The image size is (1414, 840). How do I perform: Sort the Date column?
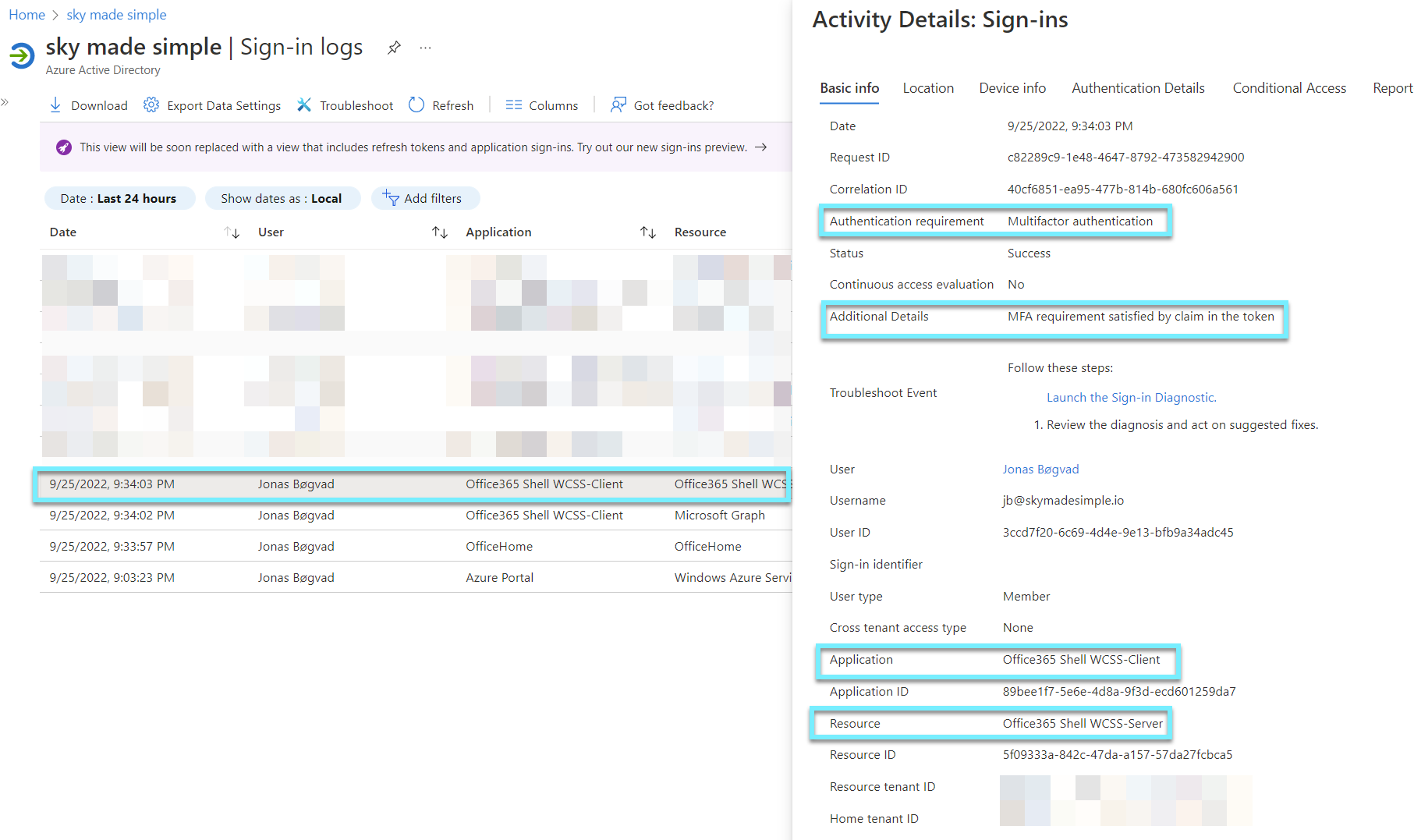pyautogui.click(x=232, y=232)
